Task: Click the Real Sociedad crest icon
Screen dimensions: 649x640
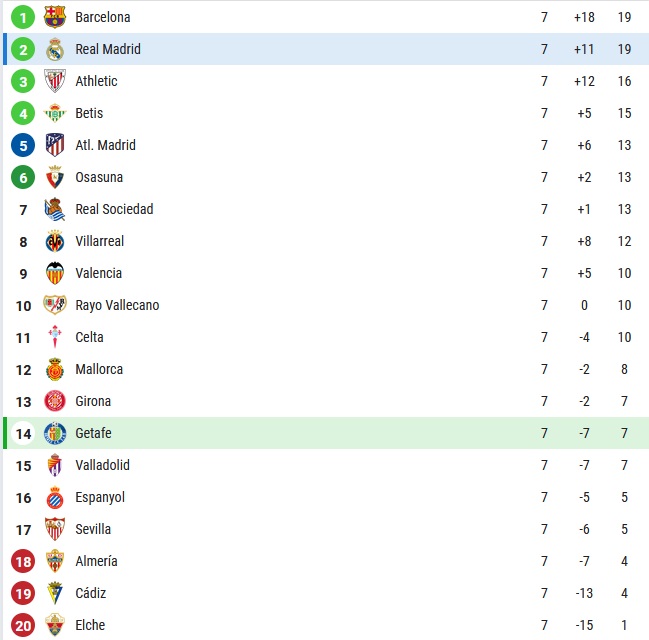Action: (55, 209)
